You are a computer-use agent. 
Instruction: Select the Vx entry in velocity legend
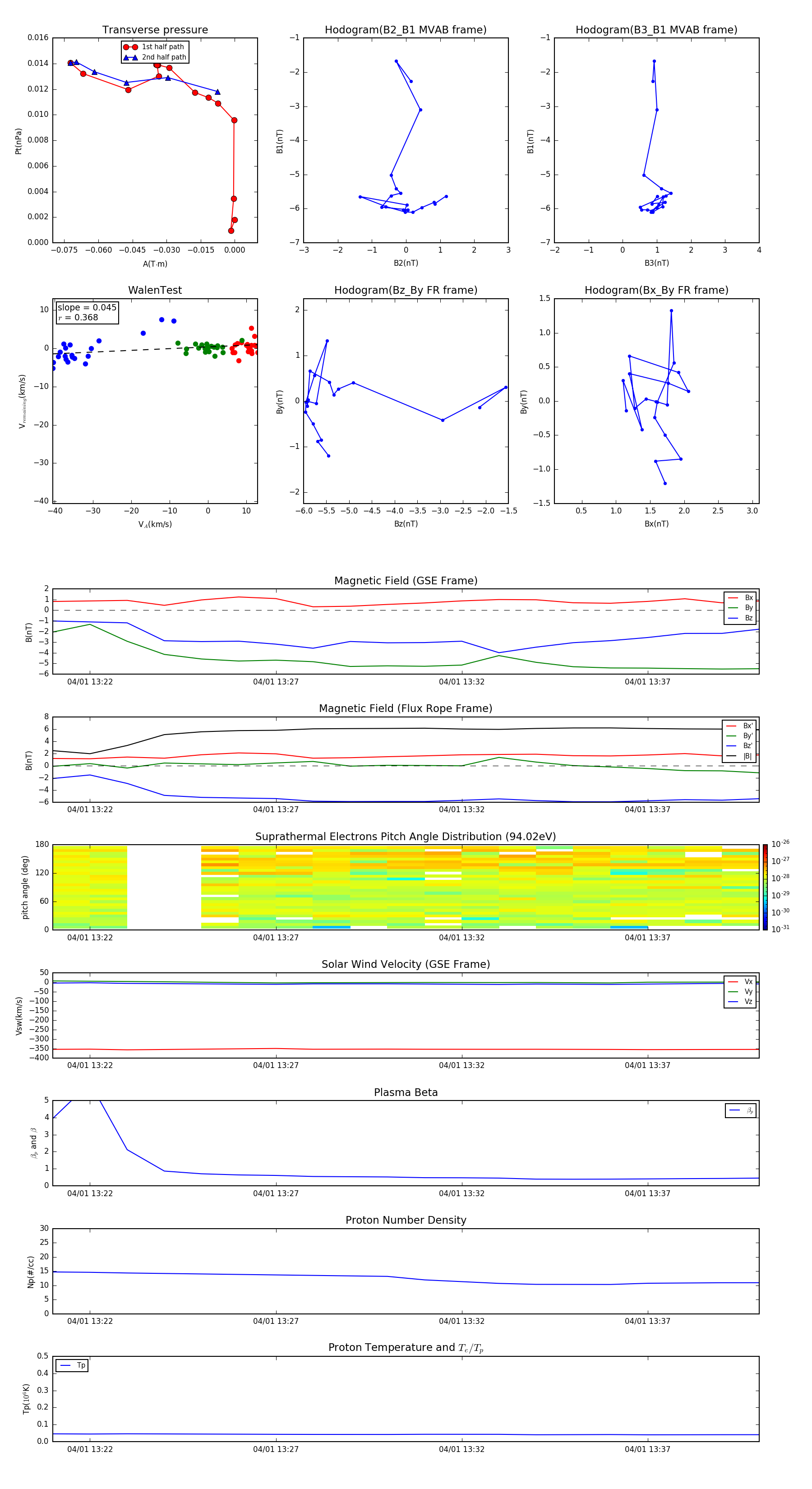pos(740,981)
